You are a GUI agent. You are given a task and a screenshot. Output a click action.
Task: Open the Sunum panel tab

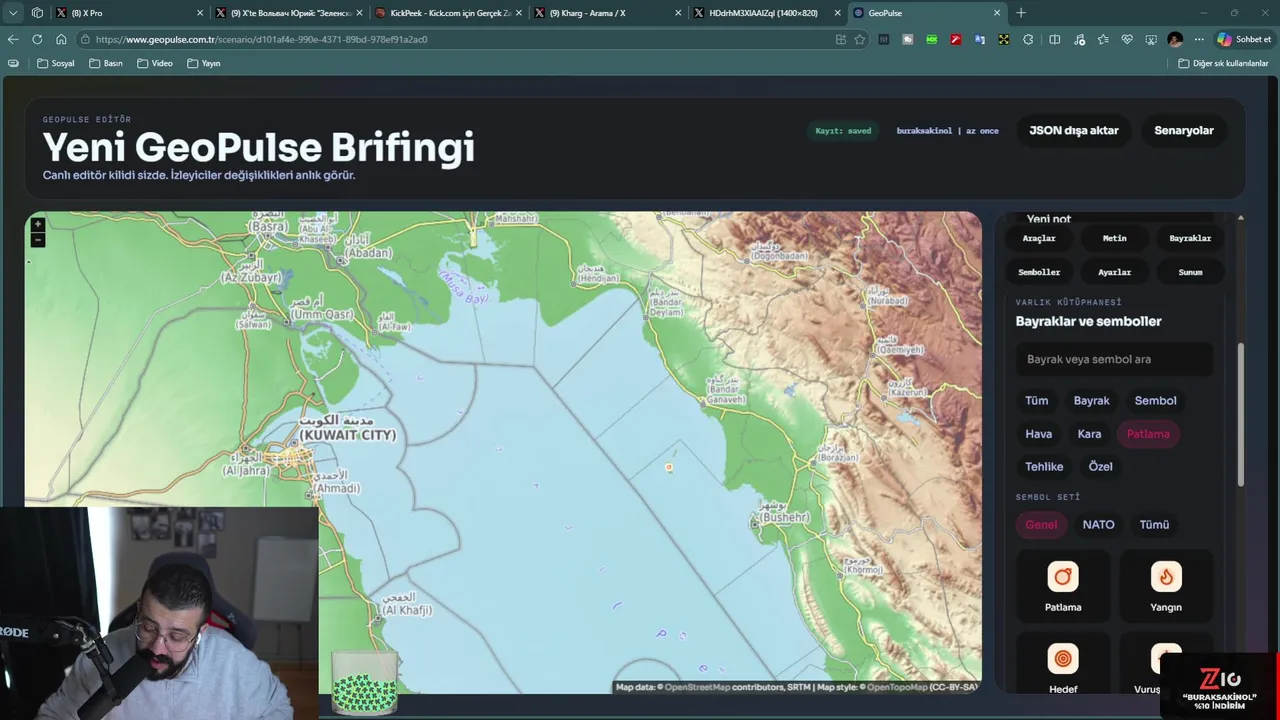click(x=1190, y=272)
